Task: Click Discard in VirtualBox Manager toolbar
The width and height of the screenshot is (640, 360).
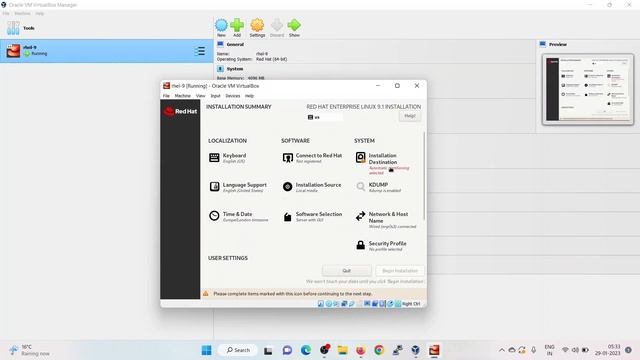Action: (x=277, y=28)
